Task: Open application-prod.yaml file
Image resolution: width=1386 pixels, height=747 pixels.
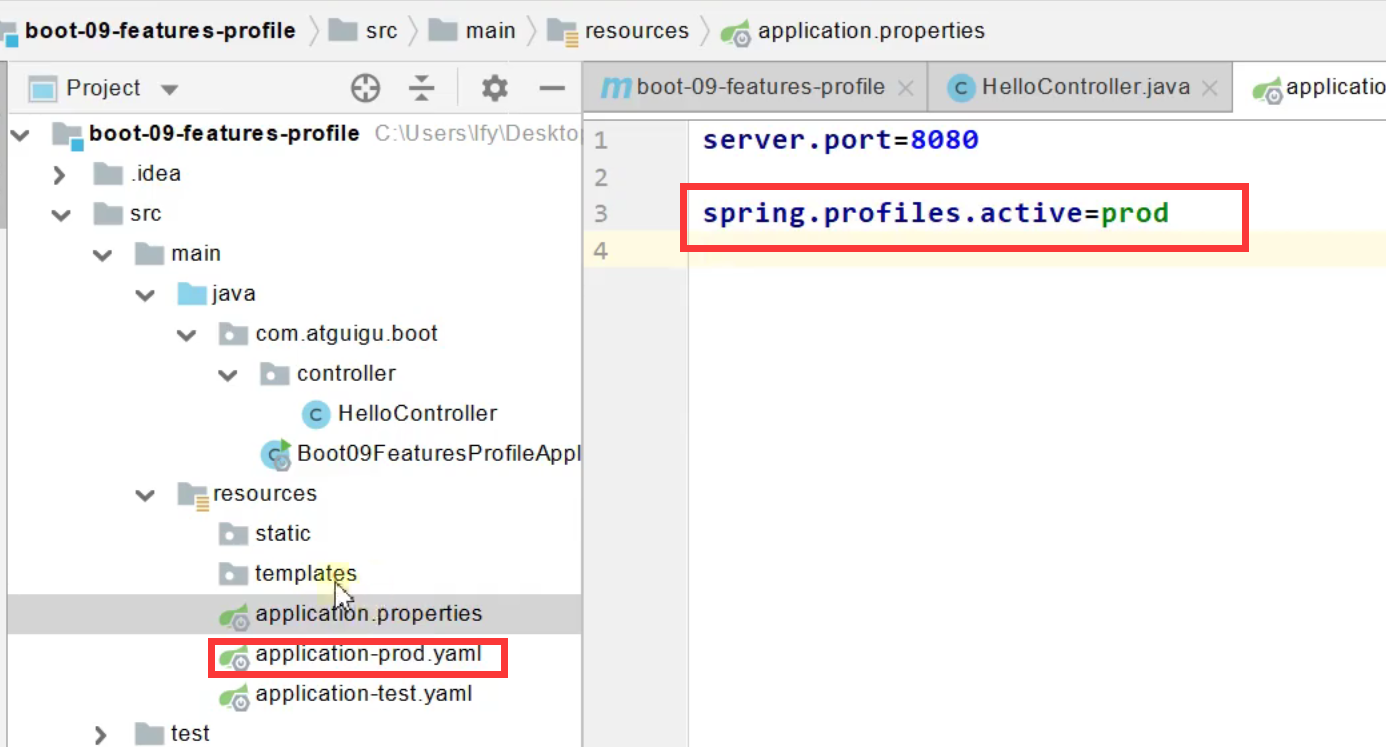Action: [368, 655]
